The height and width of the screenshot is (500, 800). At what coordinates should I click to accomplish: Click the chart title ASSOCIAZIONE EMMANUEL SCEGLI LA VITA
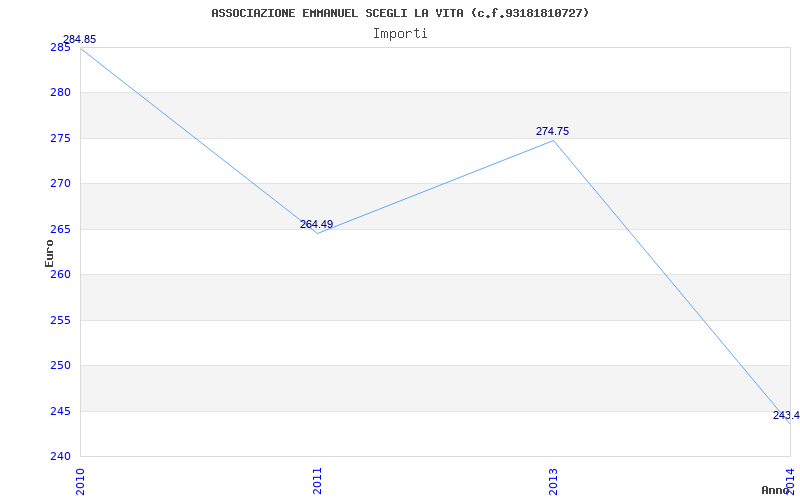pyautogui.click(x=400, y=13)
